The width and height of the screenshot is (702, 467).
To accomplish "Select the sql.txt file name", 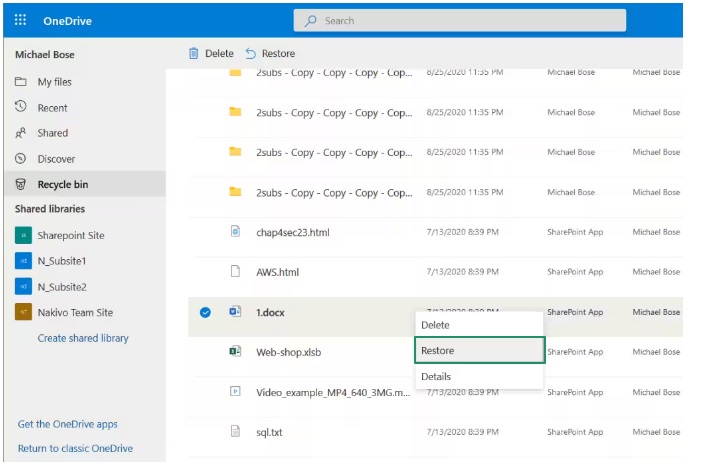I will [x=269, y=433].
